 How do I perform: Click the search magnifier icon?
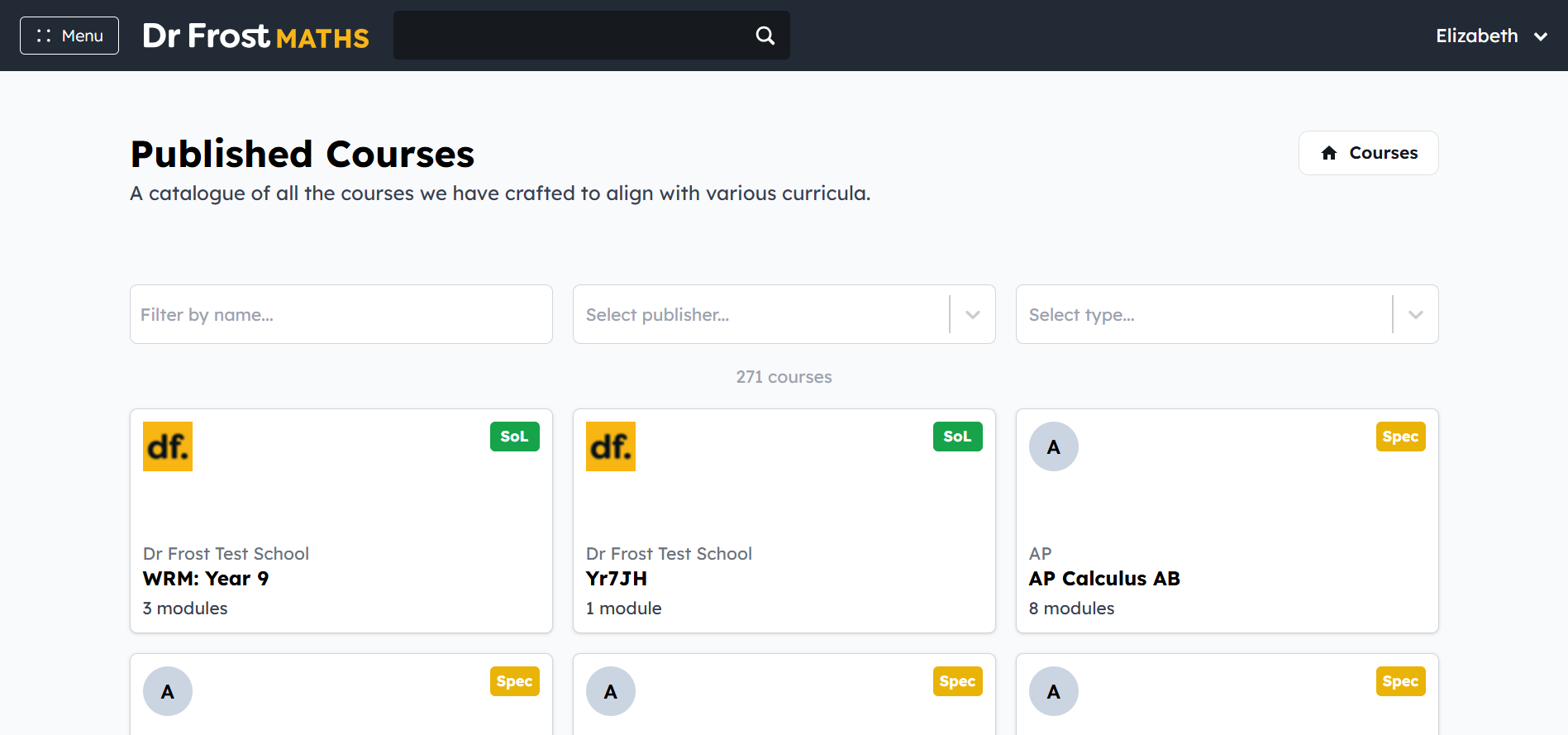[x=765, y=36]
